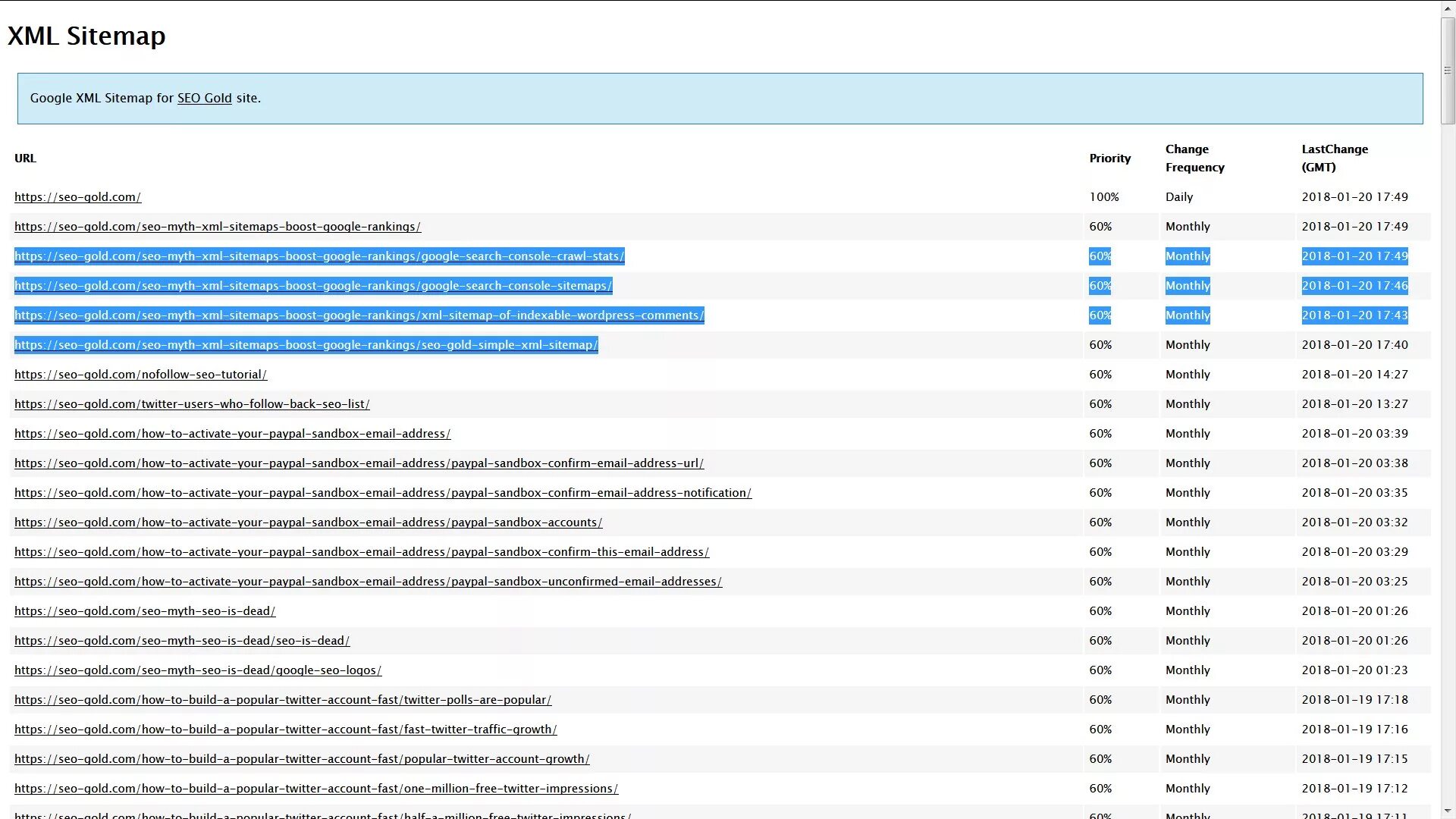1456x819 pixels.
Task: Scroll down the XML sitemap URL list
Action: tap(1447, 812)
